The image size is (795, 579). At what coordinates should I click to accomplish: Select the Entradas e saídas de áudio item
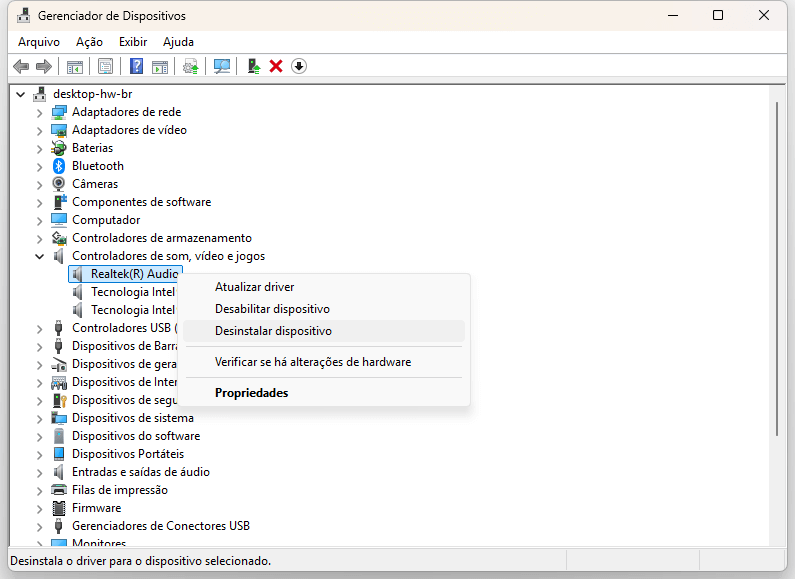(x=140, y=472)
